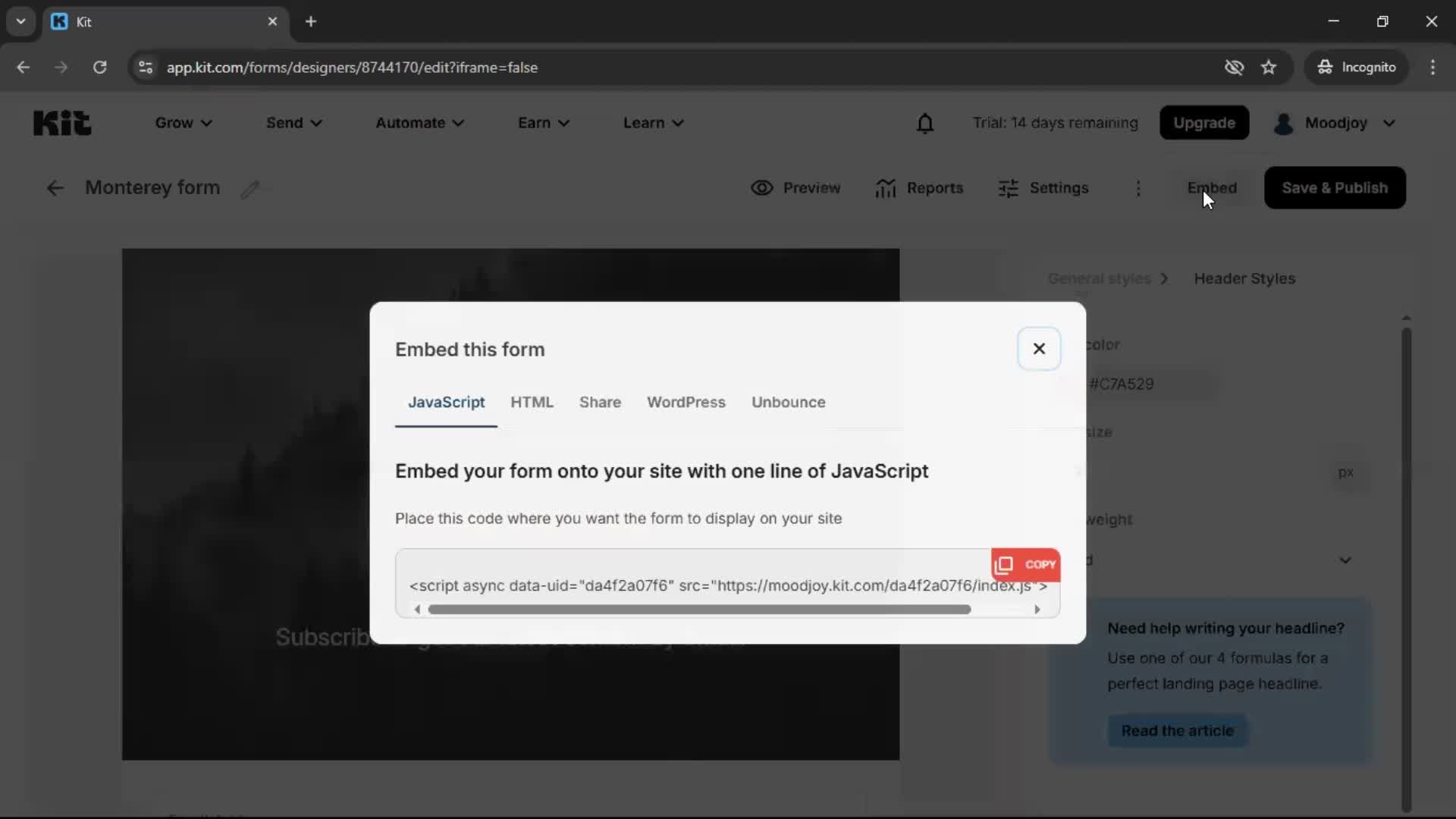
Task: Open the notifications bell
Action: (x=925, y=123)
